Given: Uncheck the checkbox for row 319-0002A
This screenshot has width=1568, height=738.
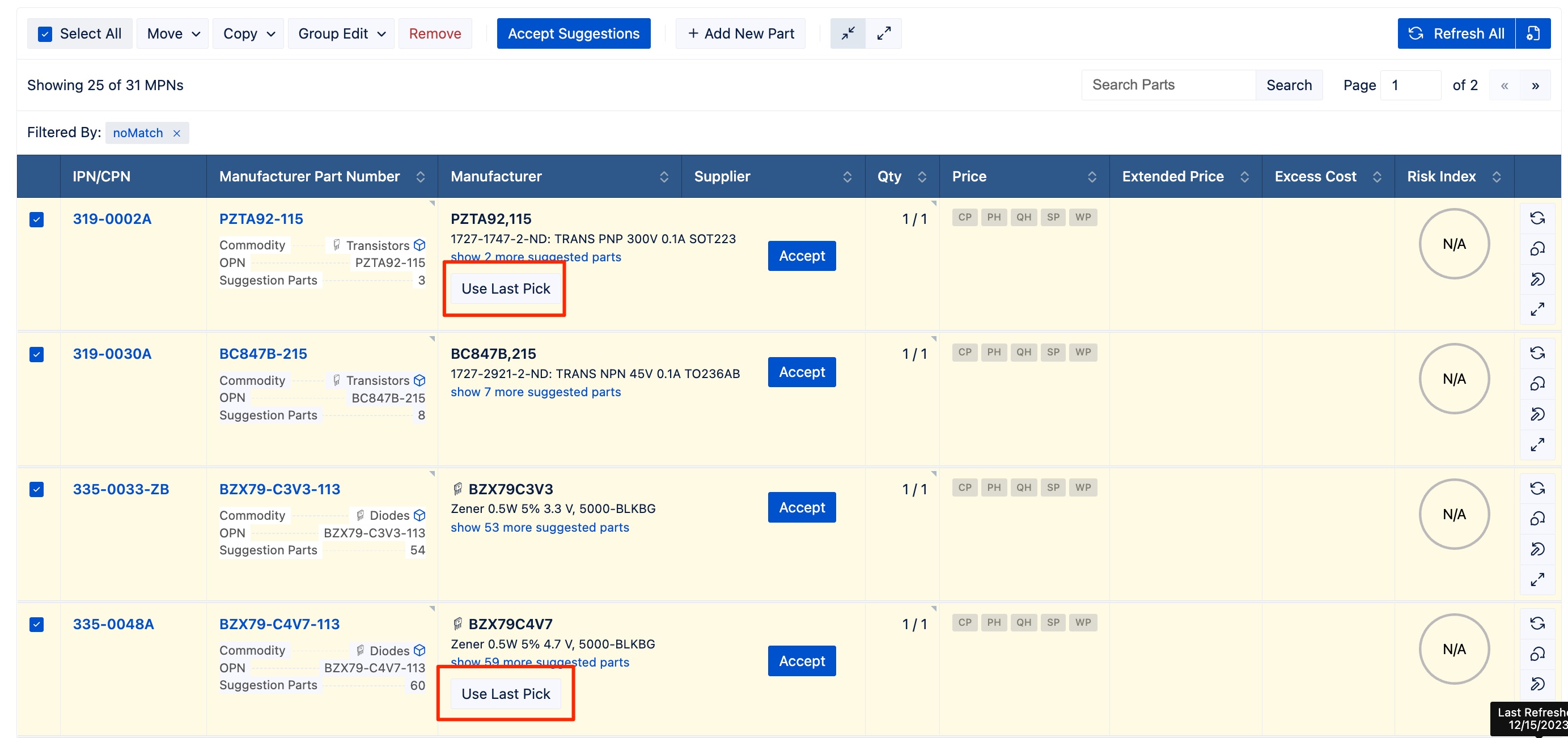Looking at the screenshot, I should tap(36, 219).
